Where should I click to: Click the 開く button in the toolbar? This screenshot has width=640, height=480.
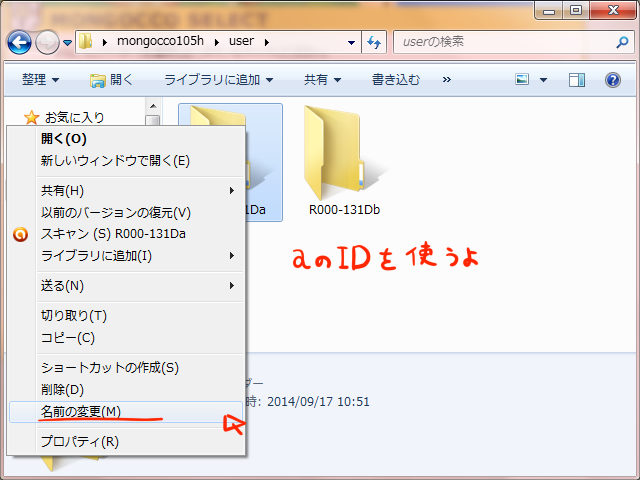point(111,79)
